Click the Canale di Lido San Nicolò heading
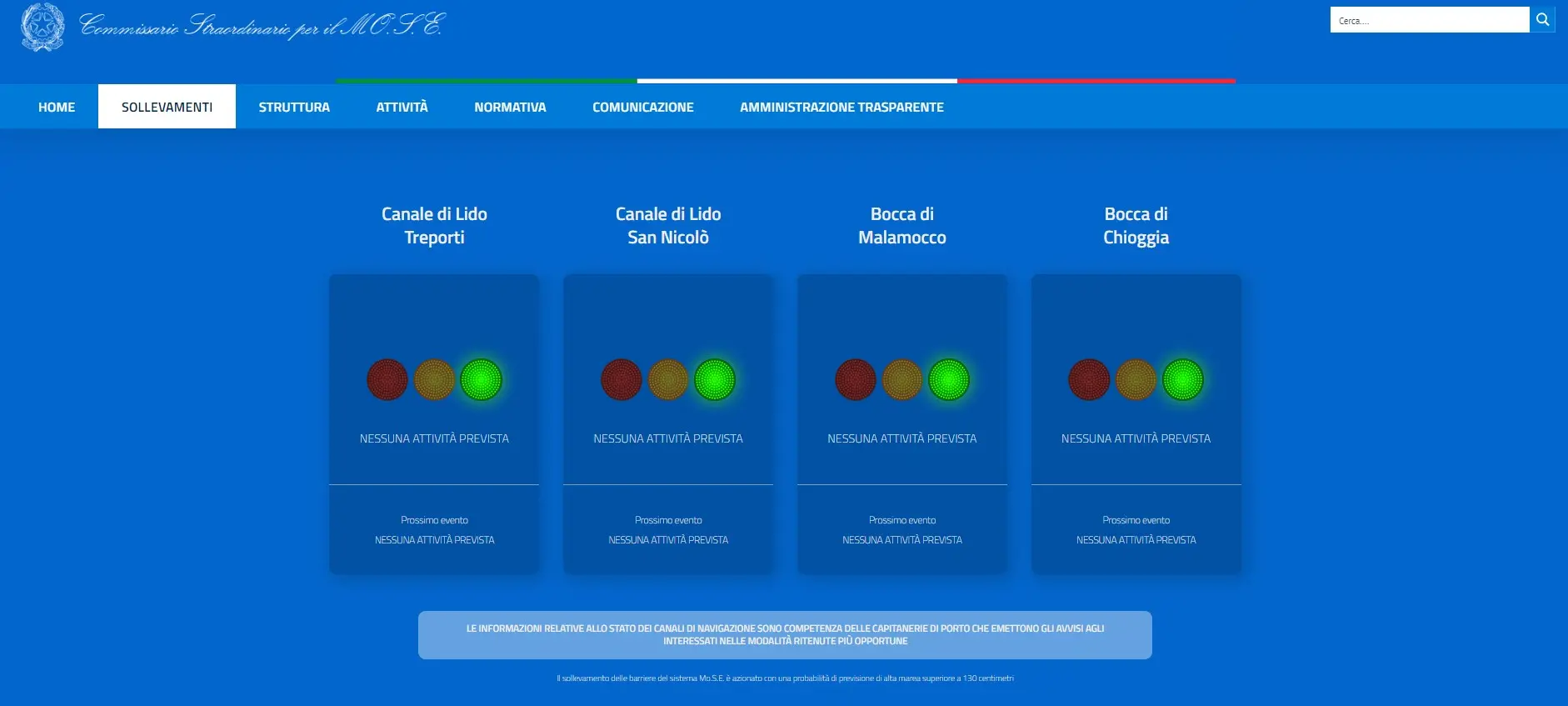The width and height of the screenshot is (1568, 706). [x=668, y=226]
